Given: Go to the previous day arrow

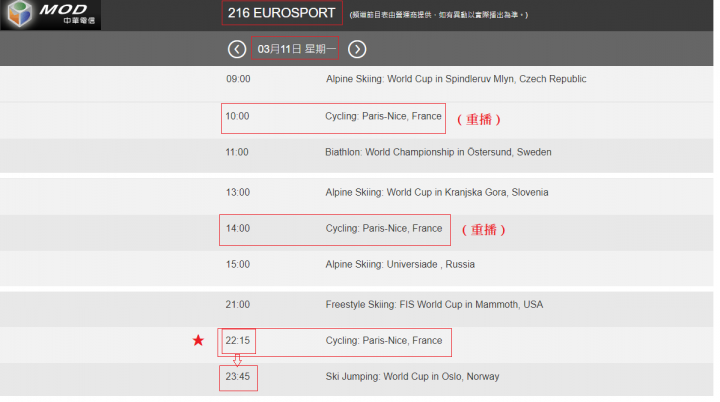Looking at the screenshot, I should click(x=237, y=49).
